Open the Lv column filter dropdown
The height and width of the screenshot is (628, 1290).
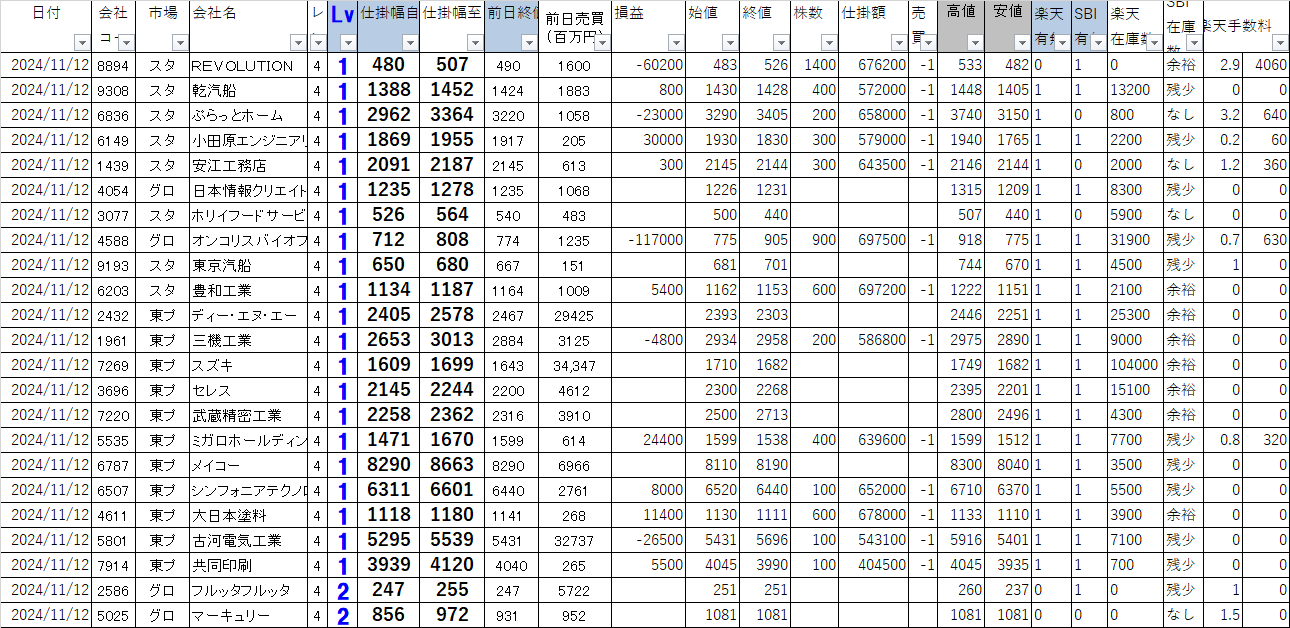[347, 43]
